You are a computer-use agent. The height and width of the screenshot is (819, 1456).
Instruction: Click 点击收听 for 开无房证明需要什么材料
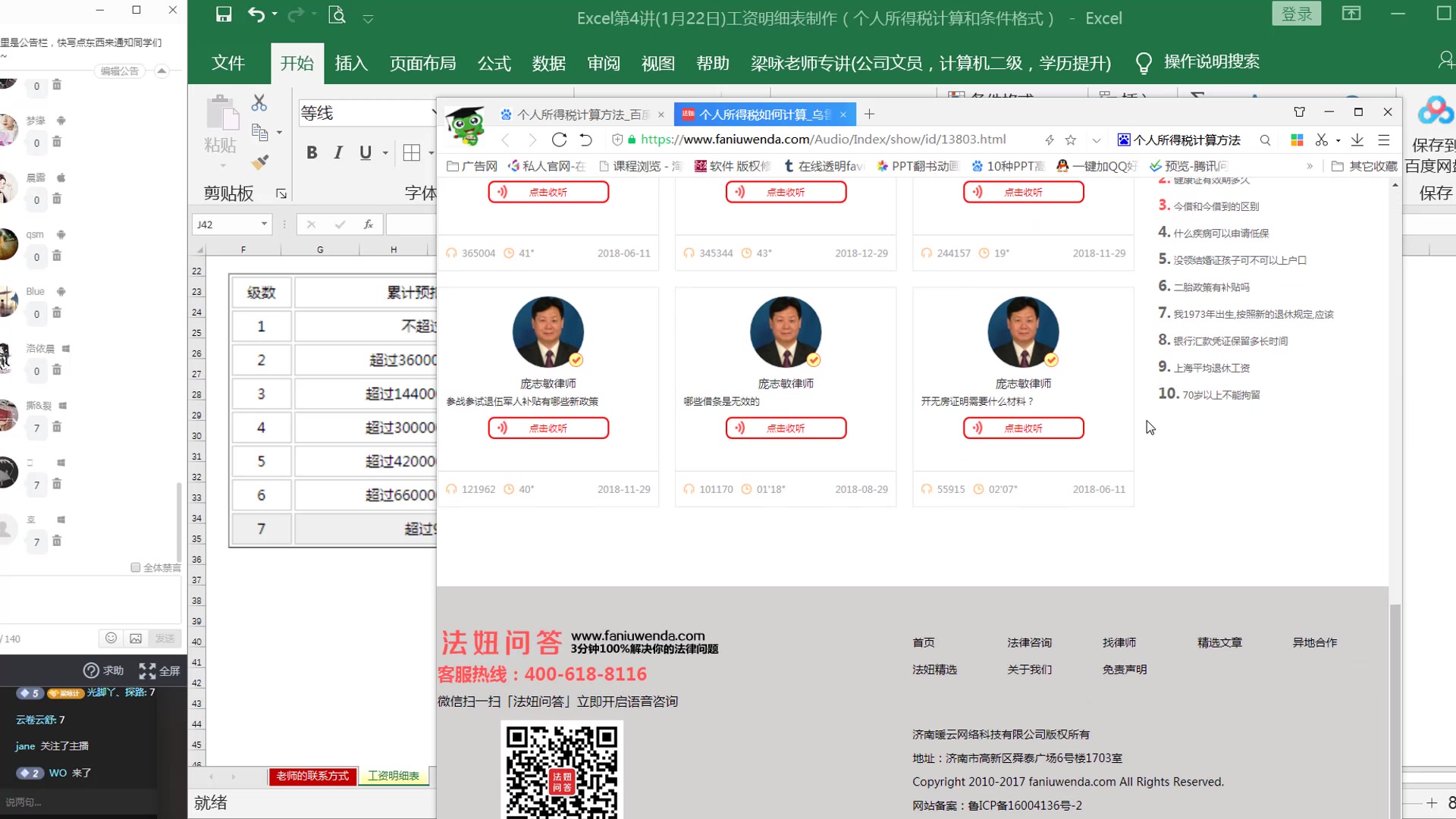click(x=1023, y=428)
